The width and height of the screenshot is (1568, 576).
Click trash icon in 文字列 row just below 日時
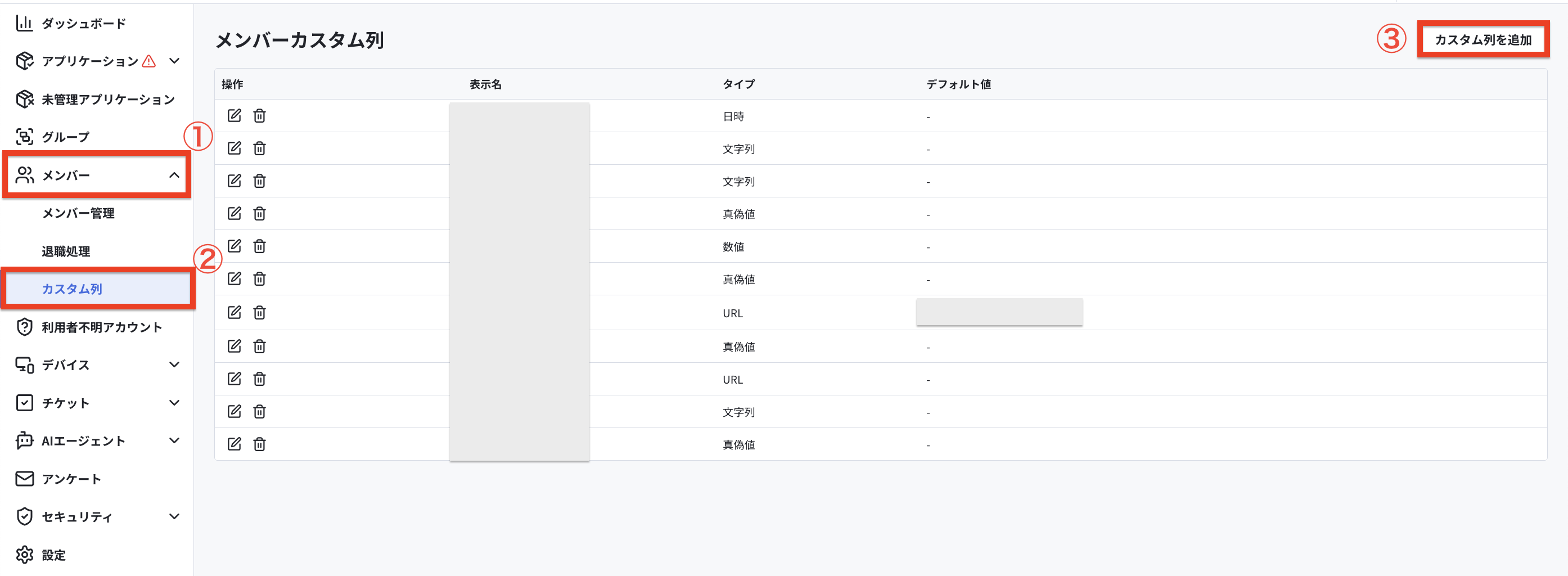click(259, 148)
